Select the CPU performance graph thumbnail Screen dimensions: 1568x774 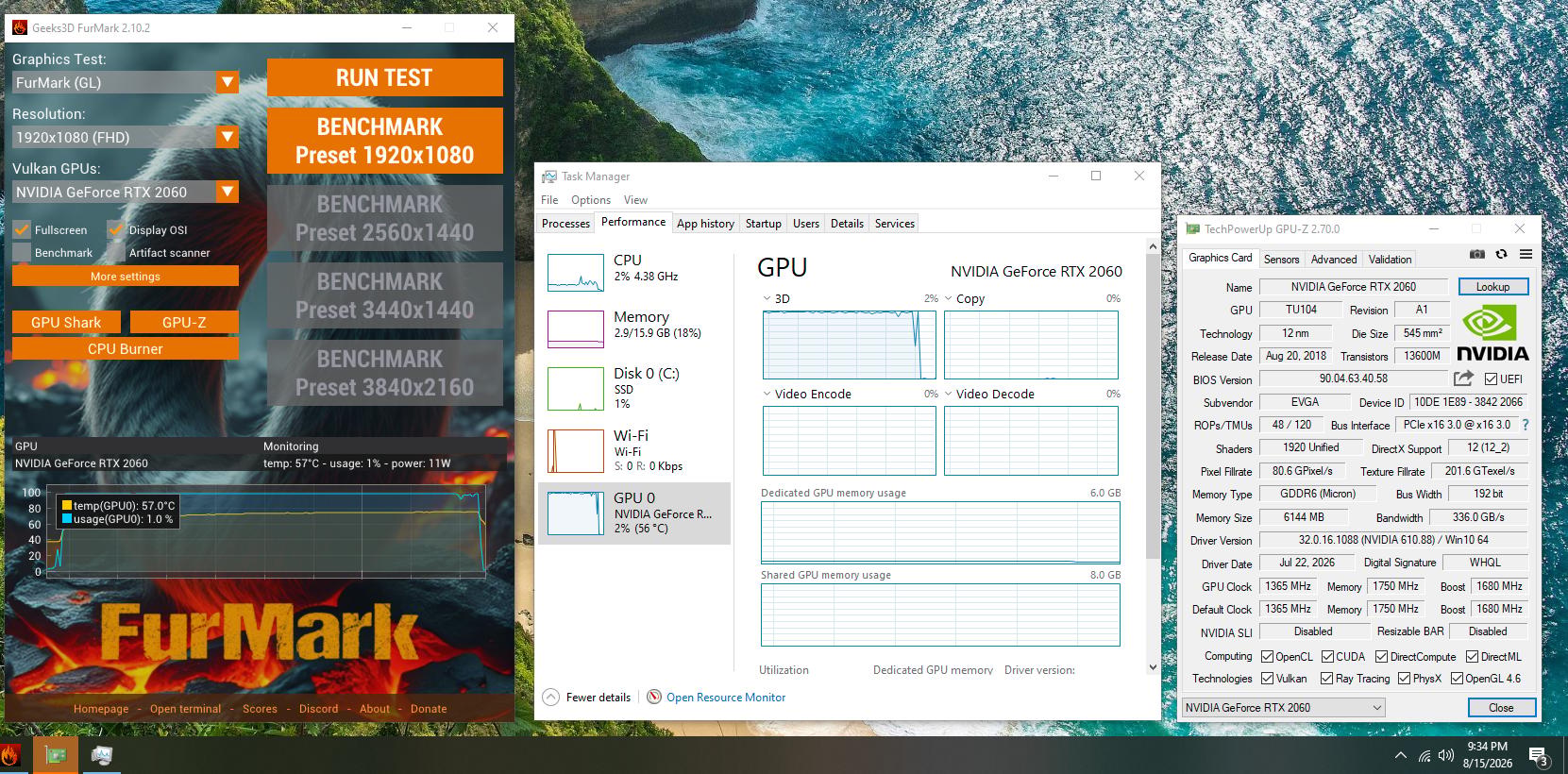coord(576,273)
